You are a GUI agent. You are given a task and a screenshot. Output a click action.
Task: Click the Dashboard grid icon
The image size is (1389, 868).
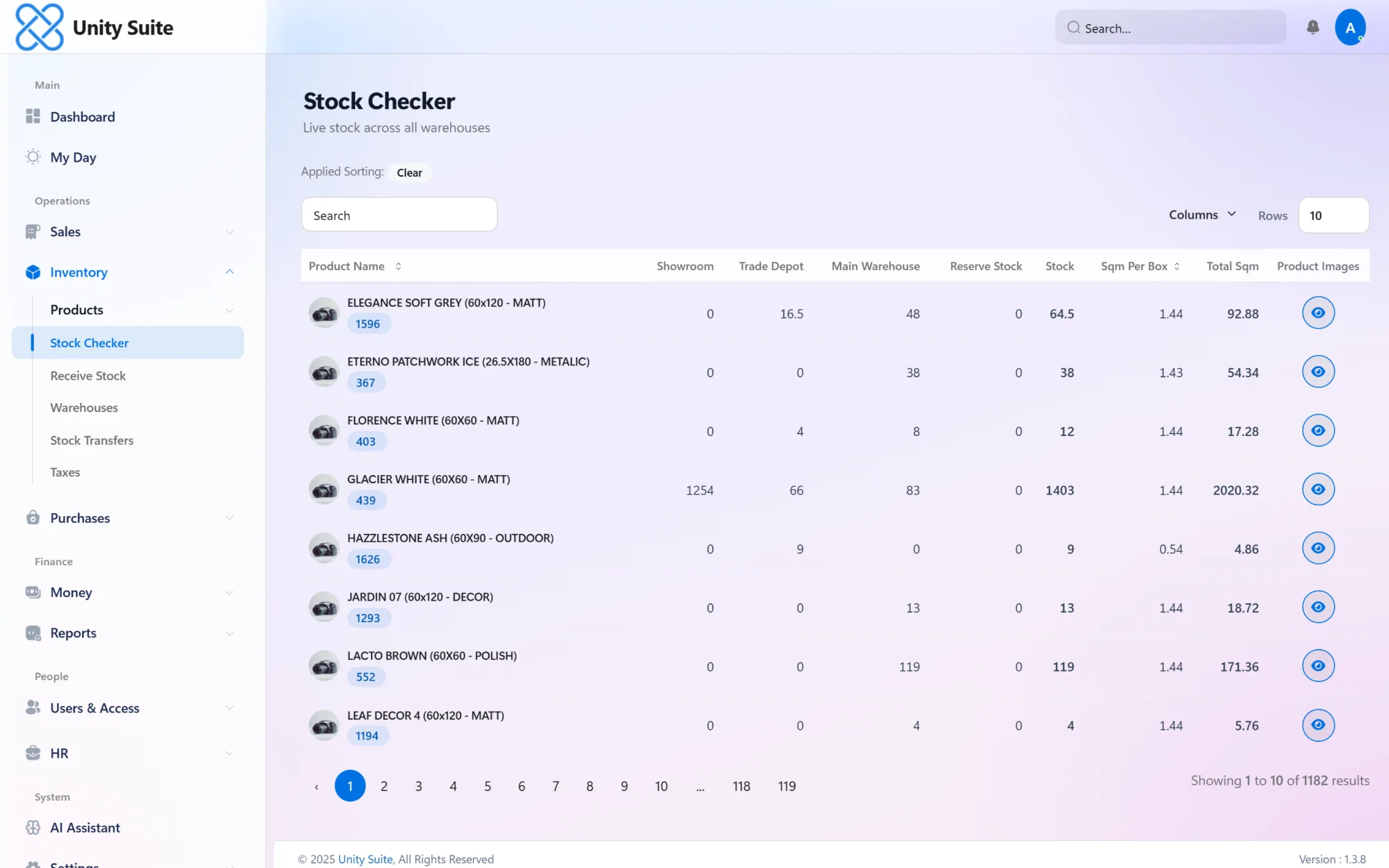[33, 117]
